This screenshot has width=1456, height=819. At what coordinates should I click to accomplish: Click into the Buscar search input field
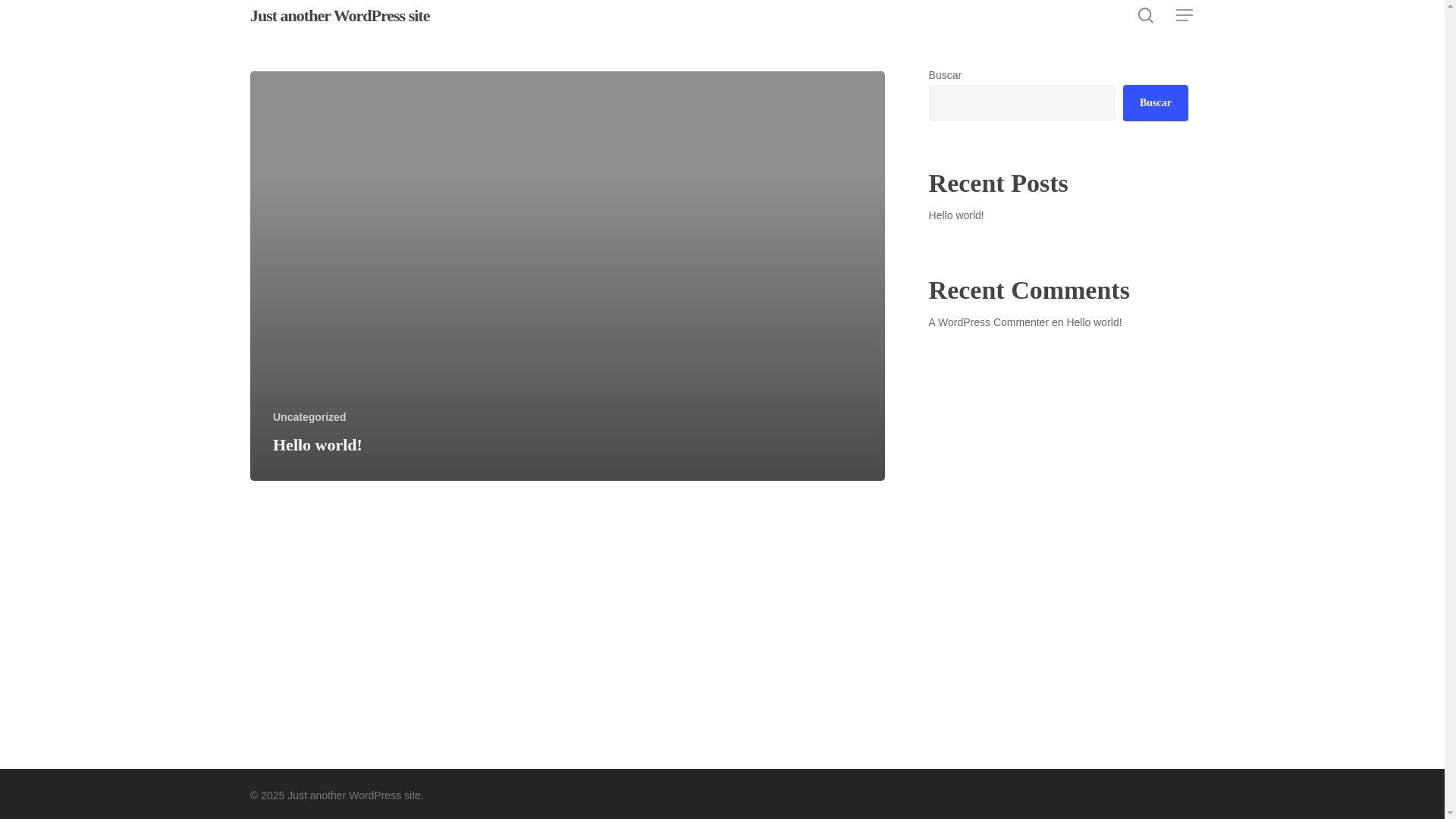pos(1021,103)
